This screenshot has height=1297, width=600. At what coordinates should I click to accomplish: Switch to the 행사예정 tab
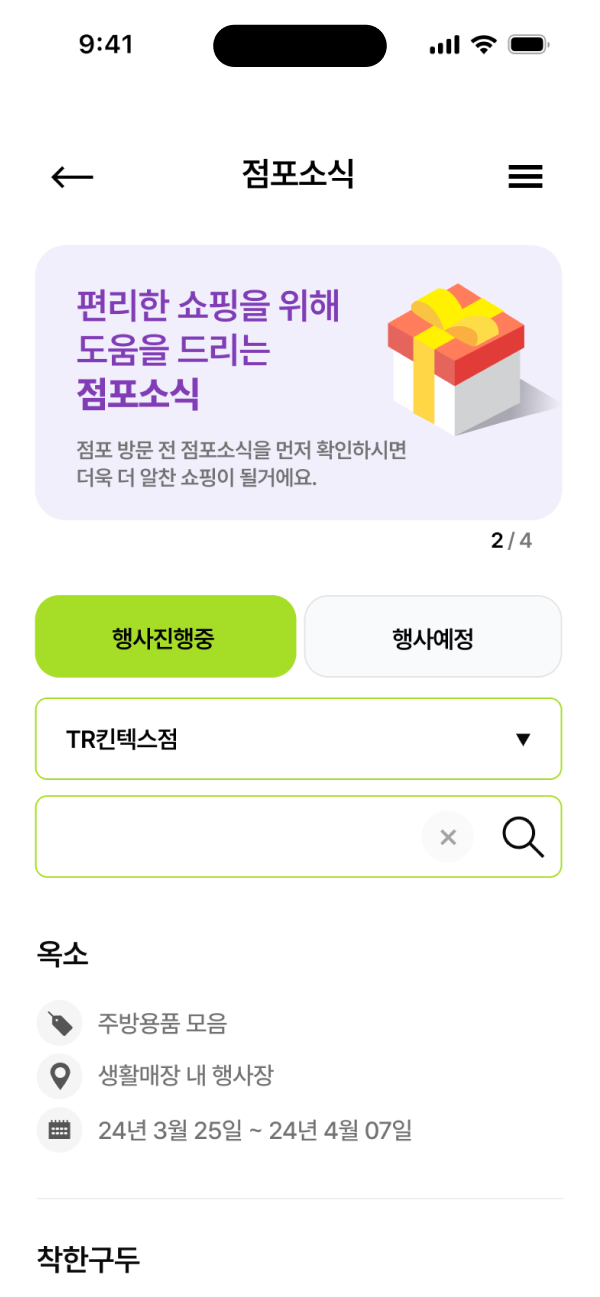tap(432, 636)
